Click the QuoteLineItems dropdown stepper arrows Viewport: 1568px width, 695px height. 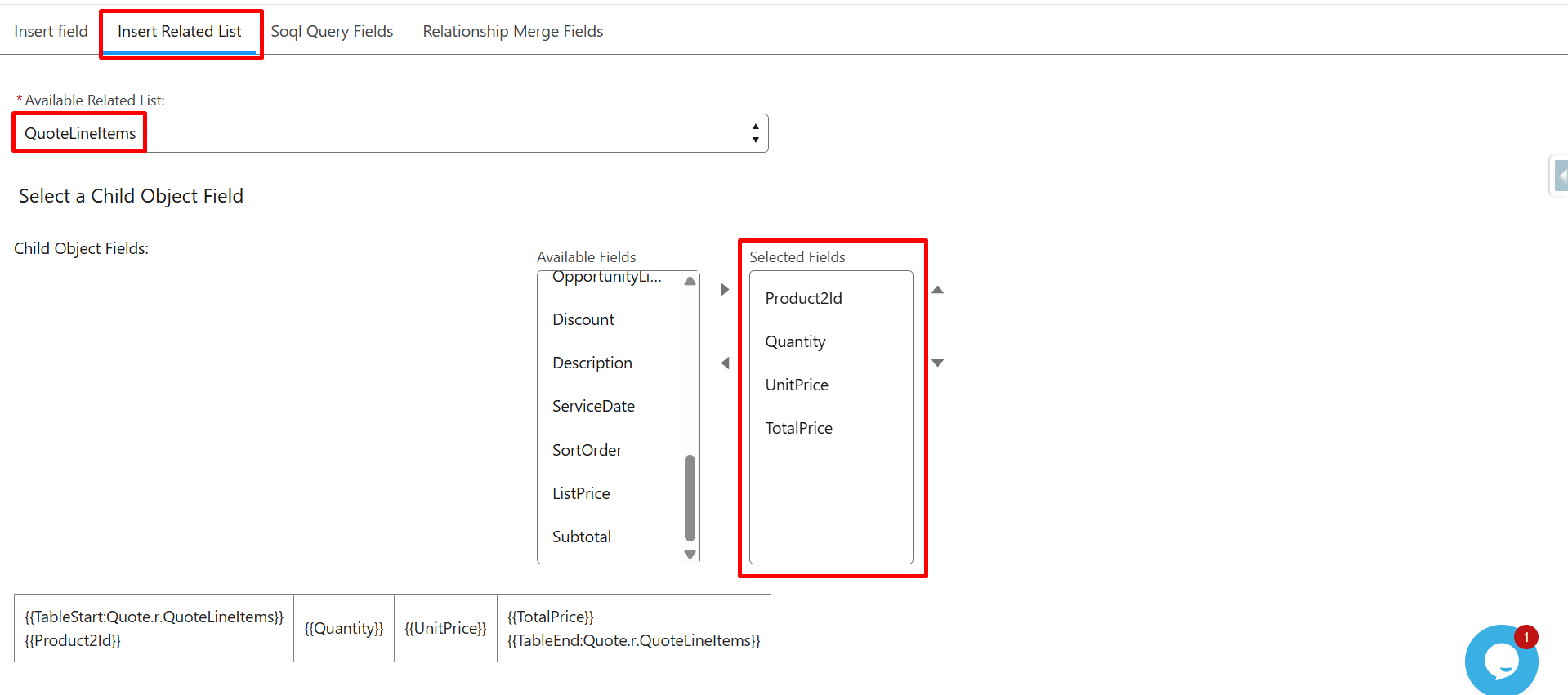[755, 133]
